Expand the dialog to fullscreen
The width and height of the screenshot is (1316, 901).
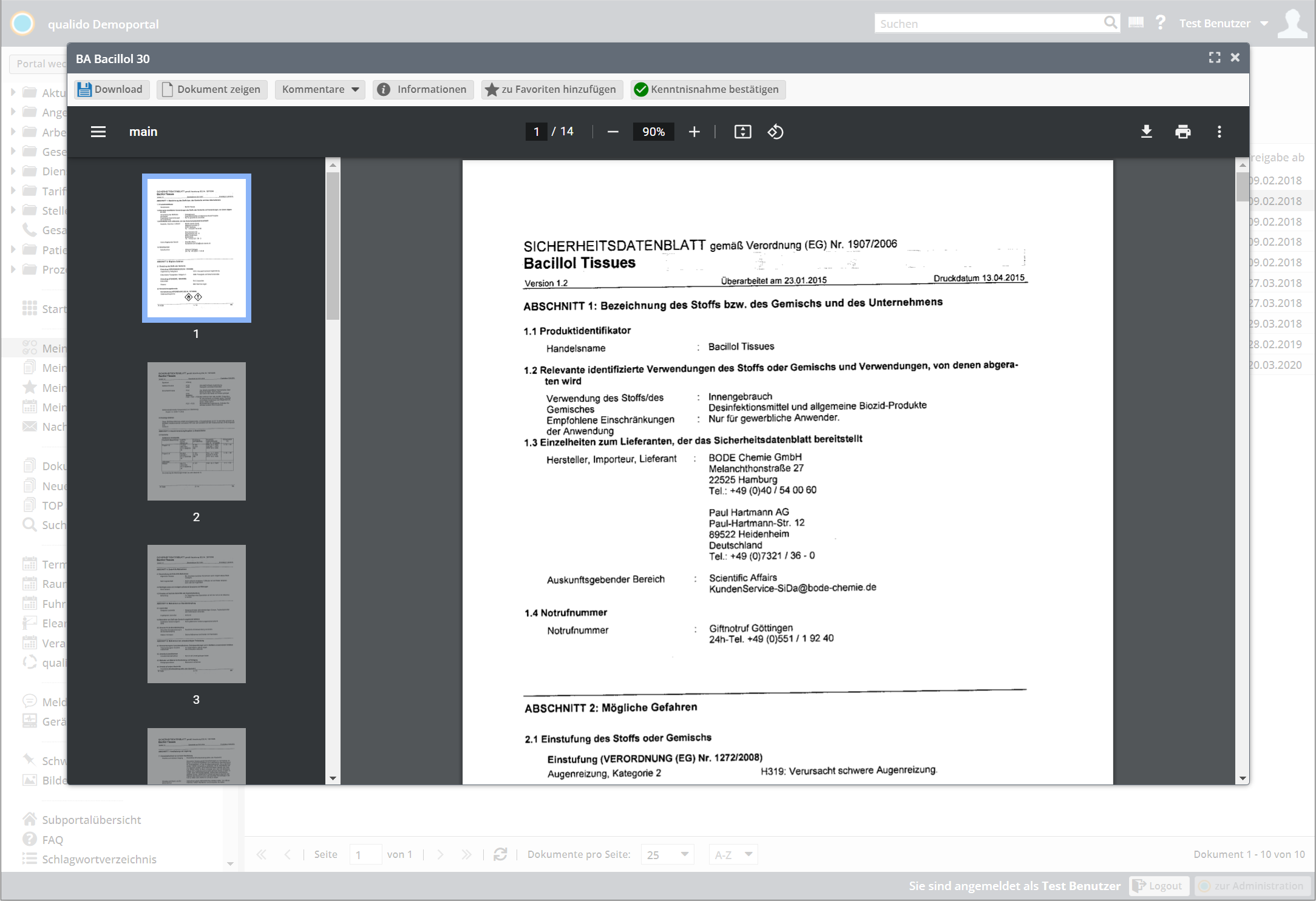[1215, 58]
